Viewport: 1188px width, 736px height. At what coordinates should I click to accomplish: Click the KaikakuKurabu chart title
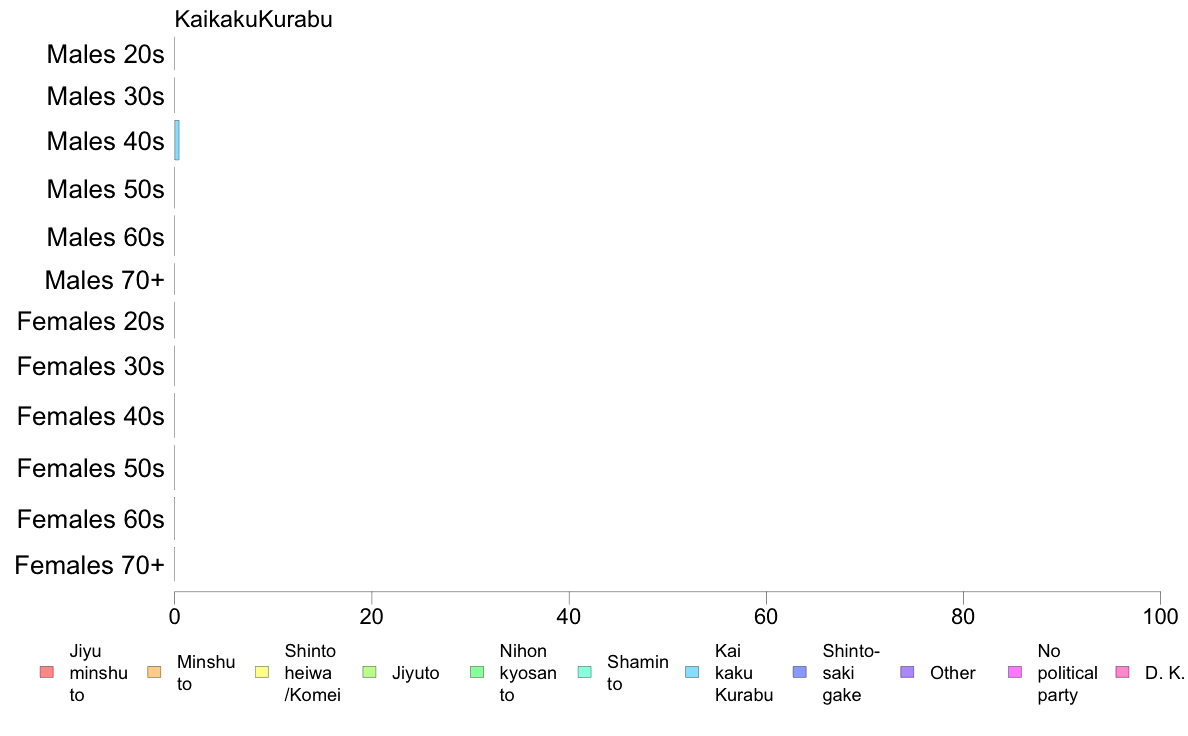click(x=253, y=19)
